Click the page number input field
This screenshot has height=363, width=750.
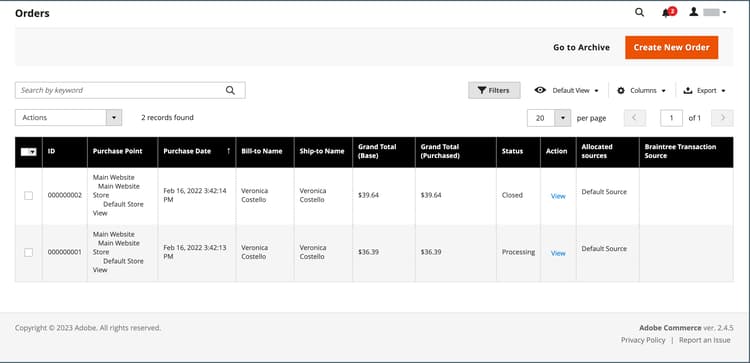pyautogui.click(x=671, y=118)
